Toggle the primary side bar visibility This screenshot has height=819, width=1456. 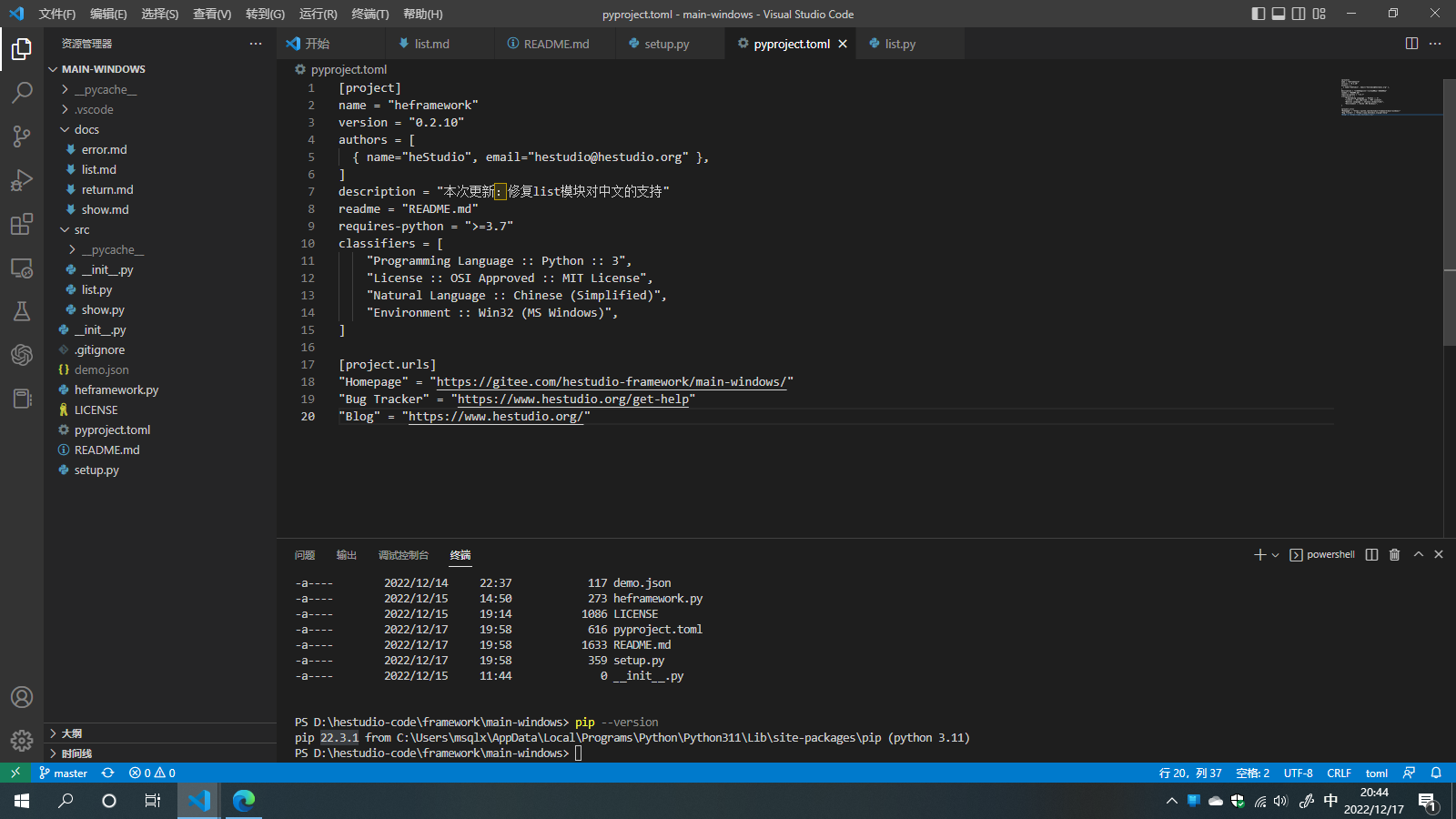[x=1259, y=14]
